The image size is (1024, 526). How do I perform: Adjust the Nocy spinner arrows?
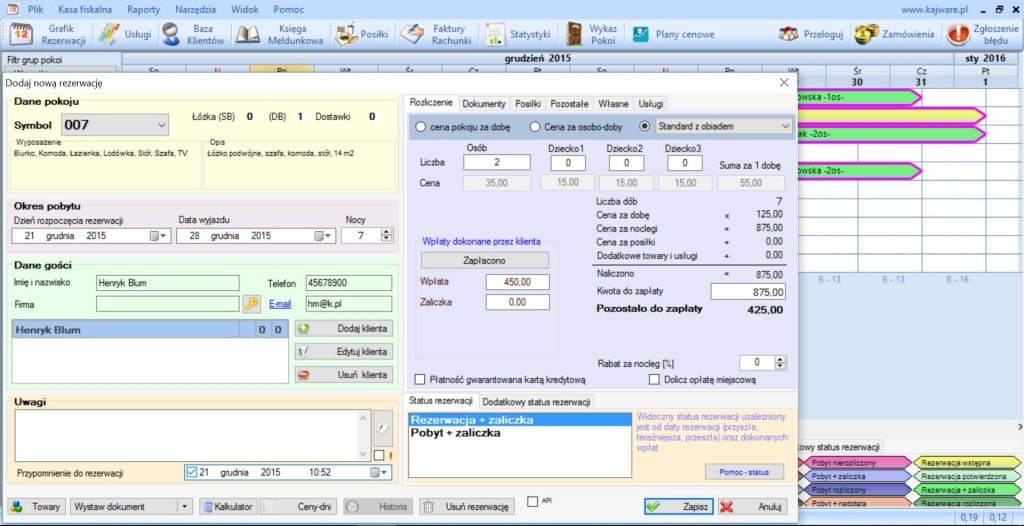387,236
